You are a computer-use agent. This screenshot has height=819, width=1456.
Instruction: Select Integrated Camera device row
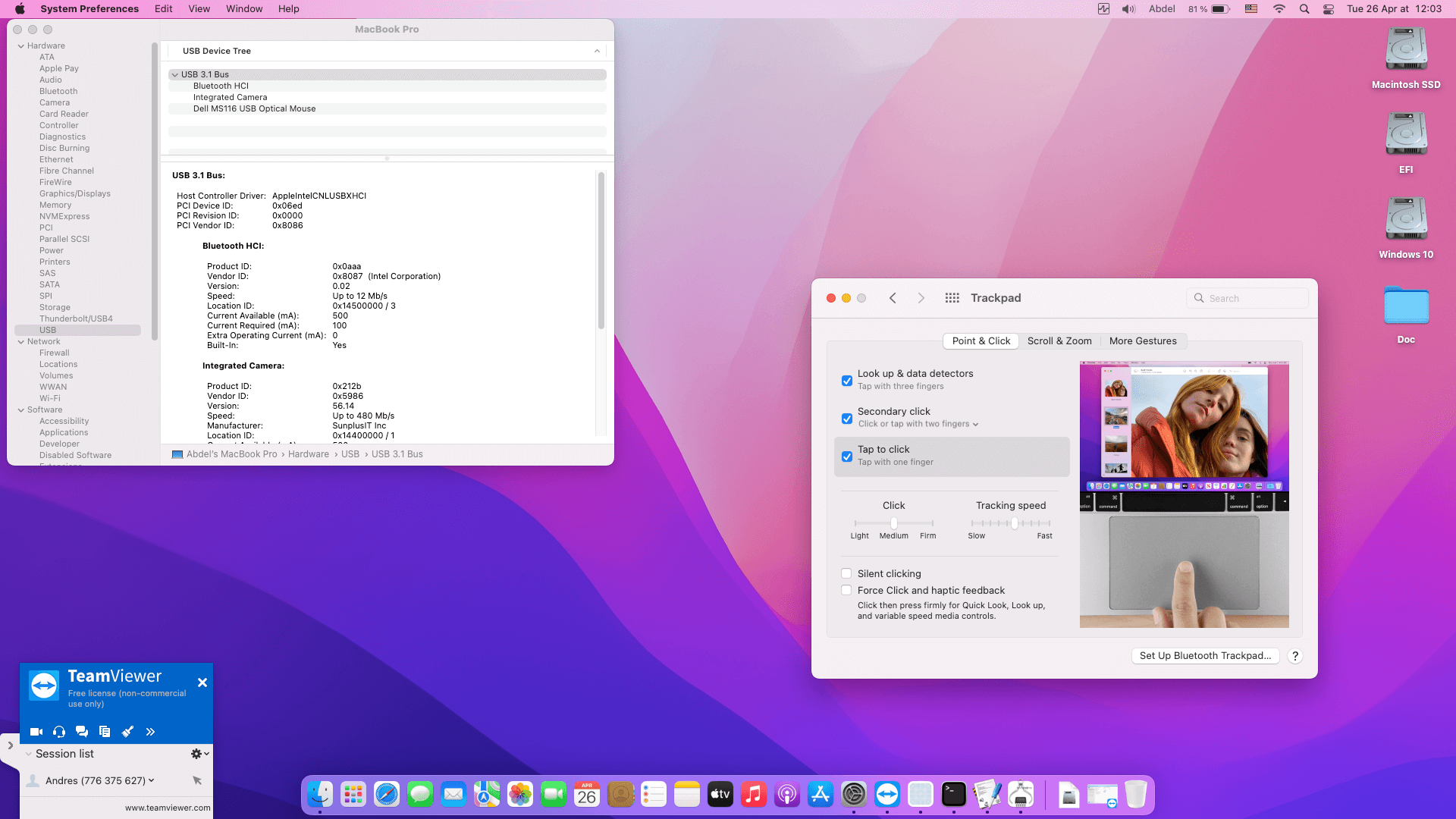(388, 97)
